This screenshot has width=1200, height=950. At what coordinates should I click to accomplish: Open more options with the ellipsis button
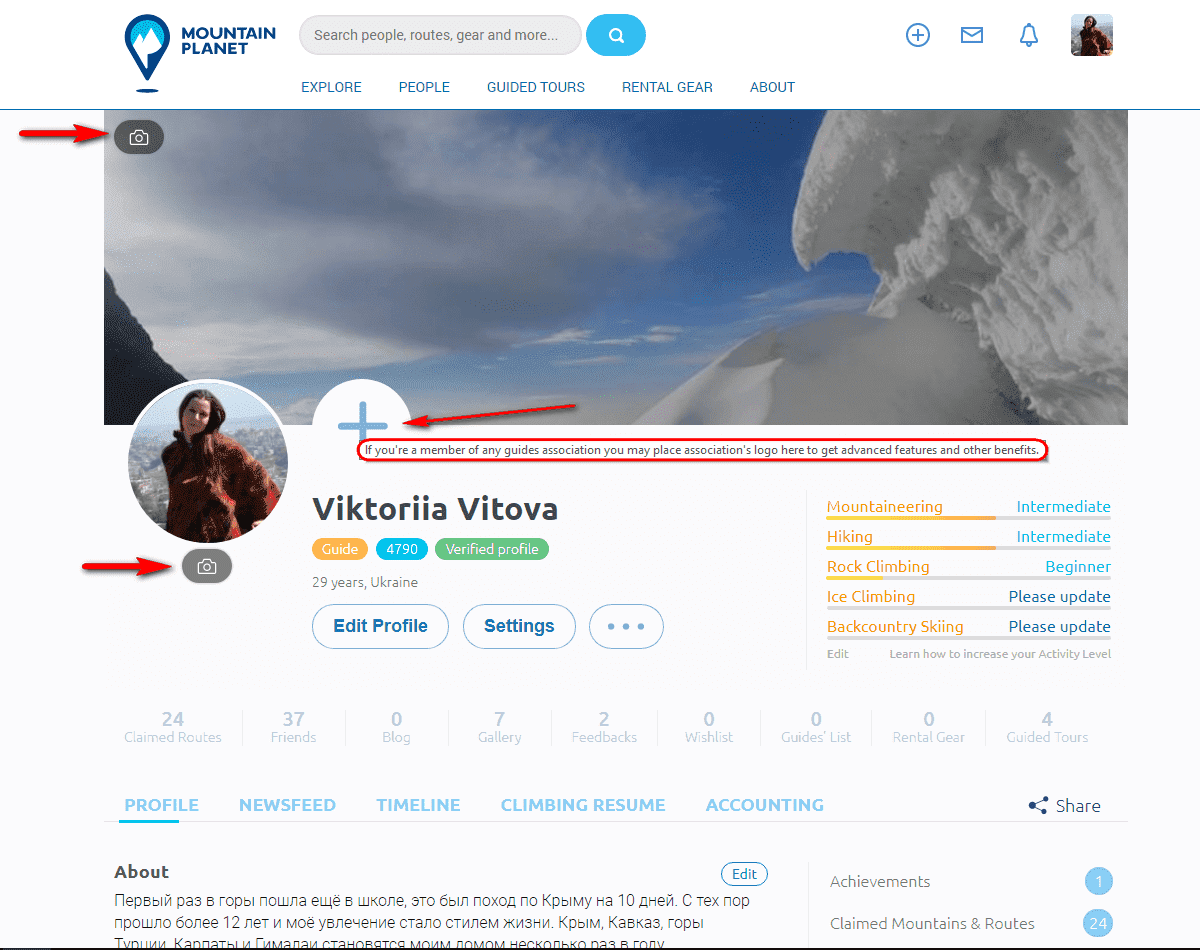click(x=626, y=626)
